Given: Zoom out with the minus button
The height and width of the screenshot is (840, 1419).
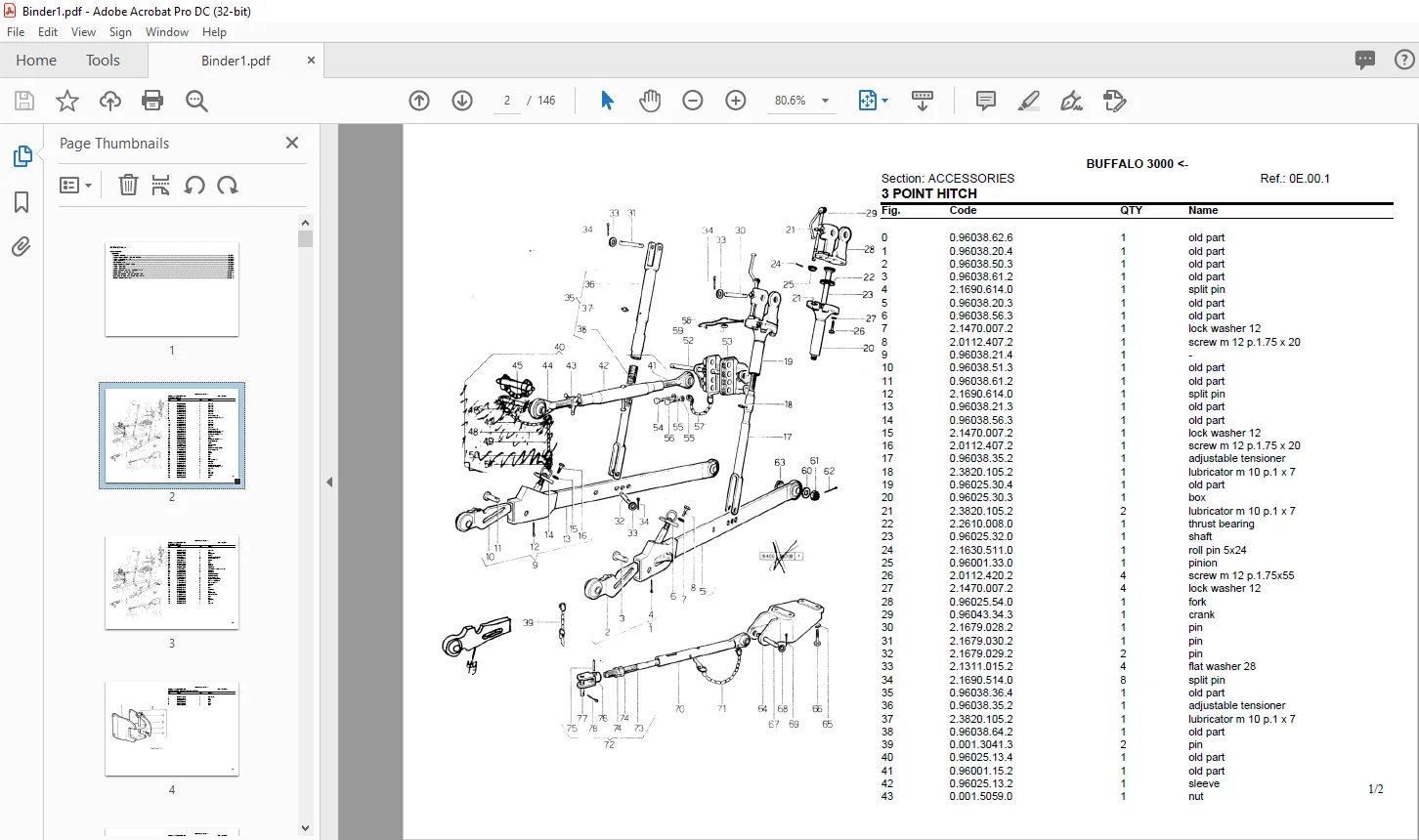Looking at the screenshot, I should [693, 101].
